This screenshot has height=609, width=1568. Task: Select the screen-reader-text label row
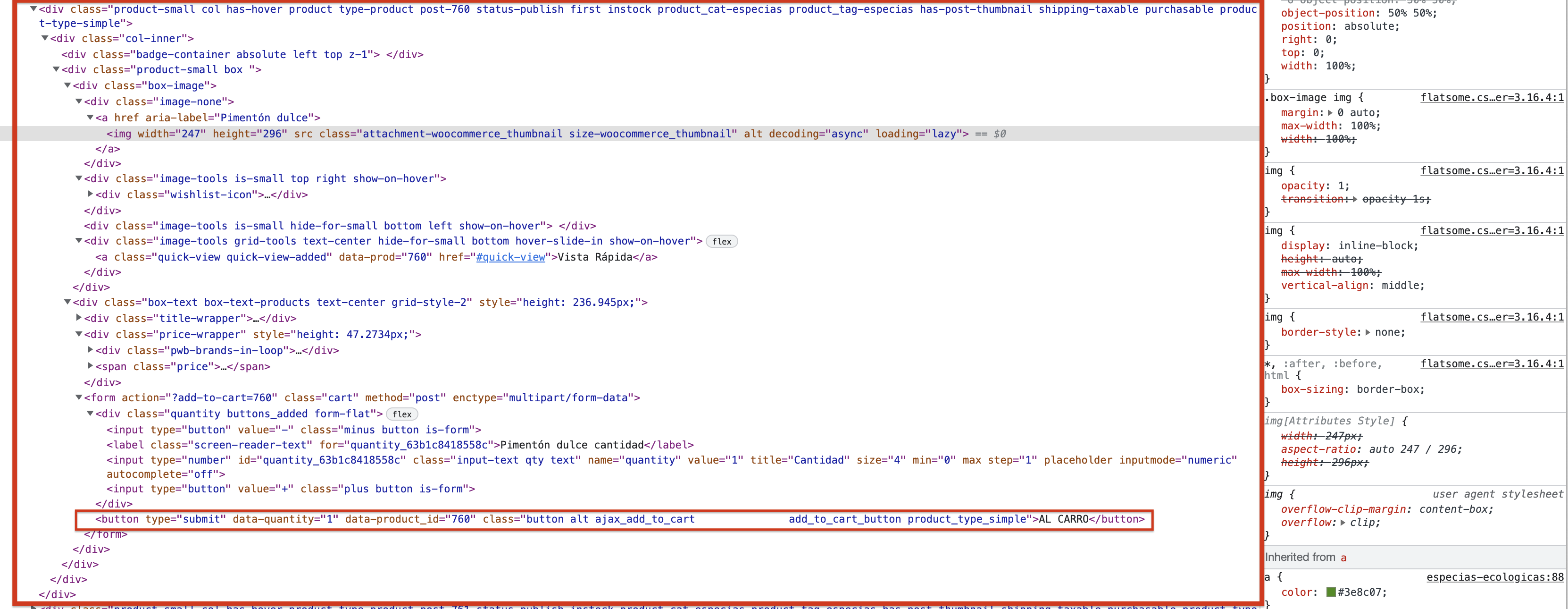click(x=400, y=445)
